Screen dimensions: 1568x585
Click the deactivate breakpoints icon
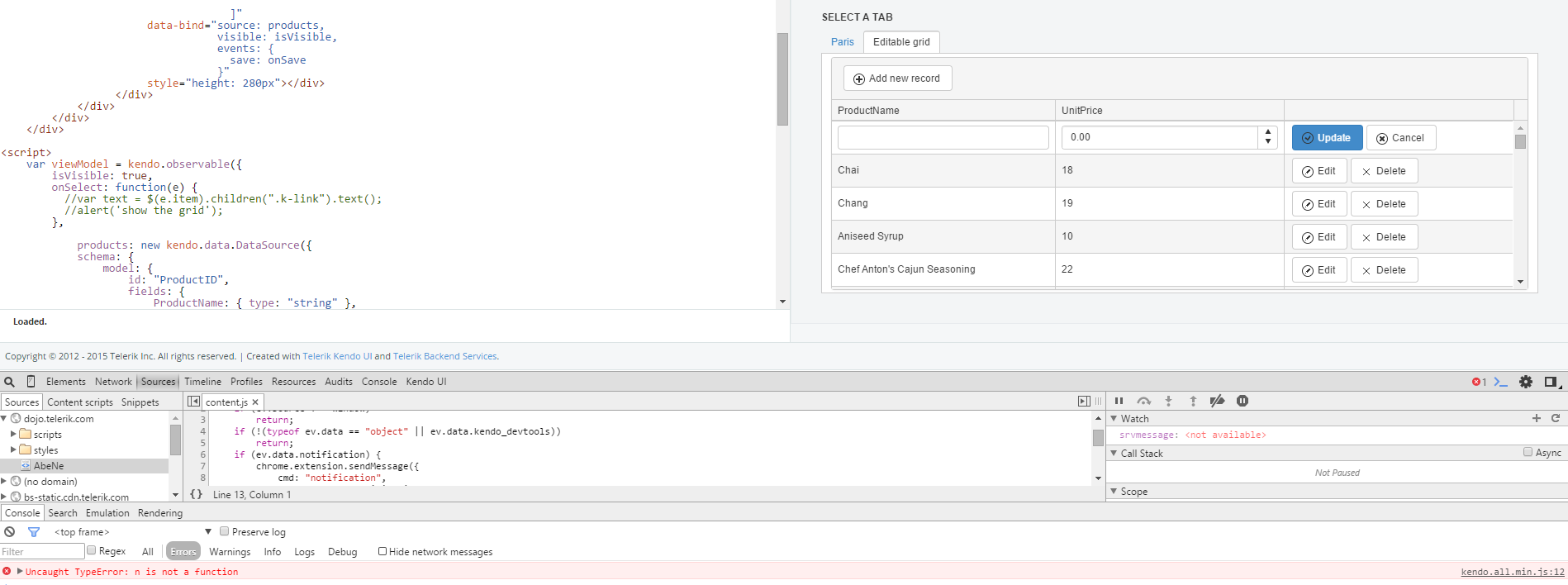click(x=1217, y=401)
